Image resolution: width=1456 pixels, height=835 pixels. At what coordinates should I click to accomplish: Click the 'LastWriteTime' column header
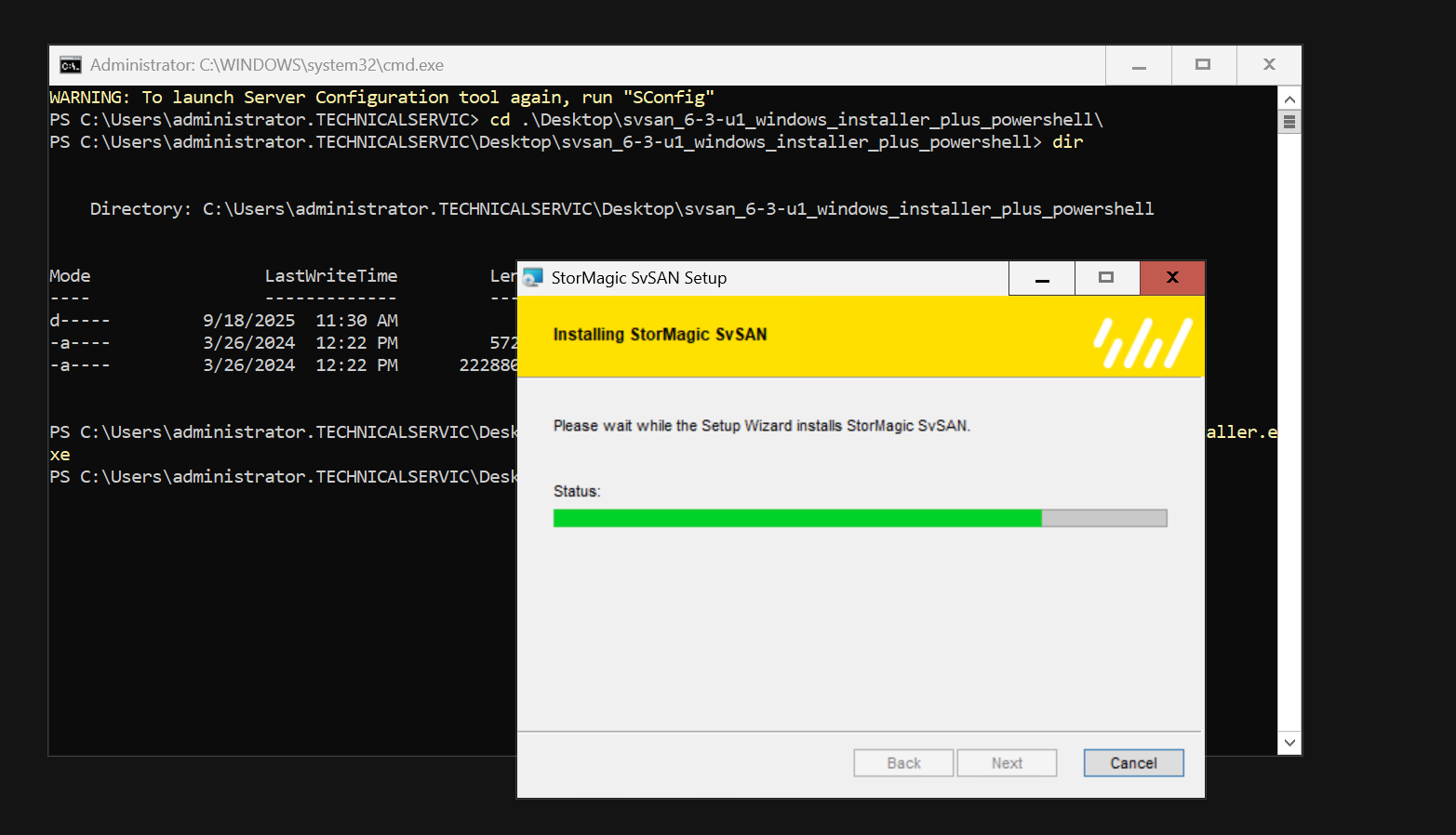point(331,276)
